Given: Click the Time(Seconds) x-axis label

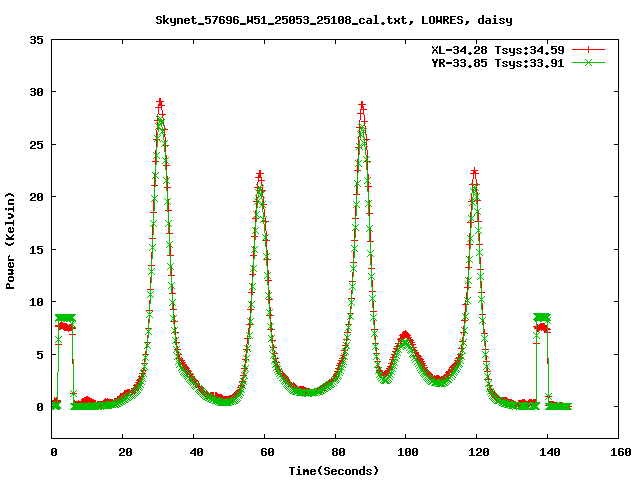Looking at the screenshot, I should pos(334,471).
